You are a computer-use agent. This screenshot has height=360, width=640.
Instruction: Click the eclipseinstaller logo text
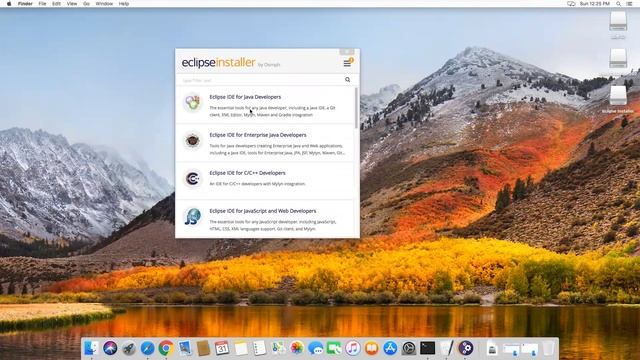pyautogui.click(x=218, y=62)
